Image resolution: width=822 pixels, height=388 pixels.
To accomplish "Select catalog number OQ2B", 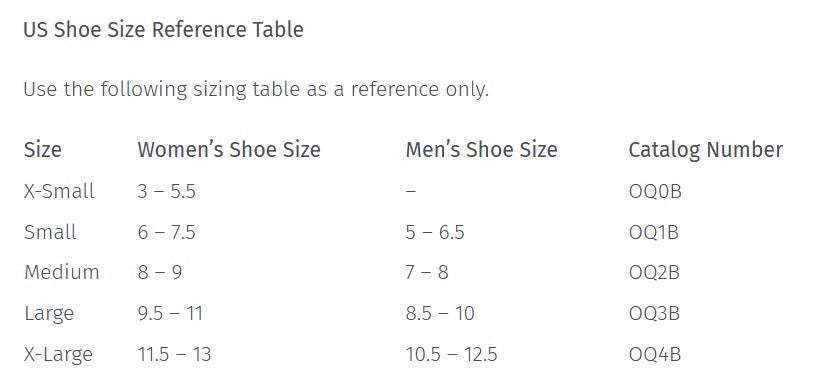I will tap(654, 273).
